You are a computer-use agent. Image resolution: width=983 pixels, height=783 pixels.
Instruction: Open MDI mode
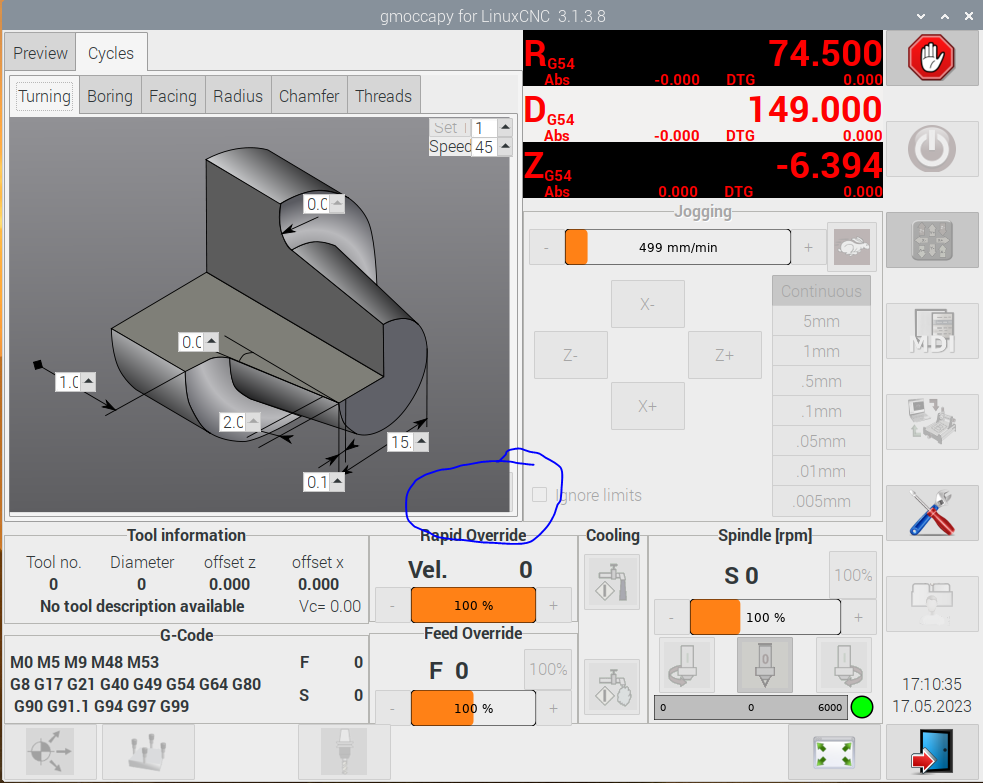[932, 331]
